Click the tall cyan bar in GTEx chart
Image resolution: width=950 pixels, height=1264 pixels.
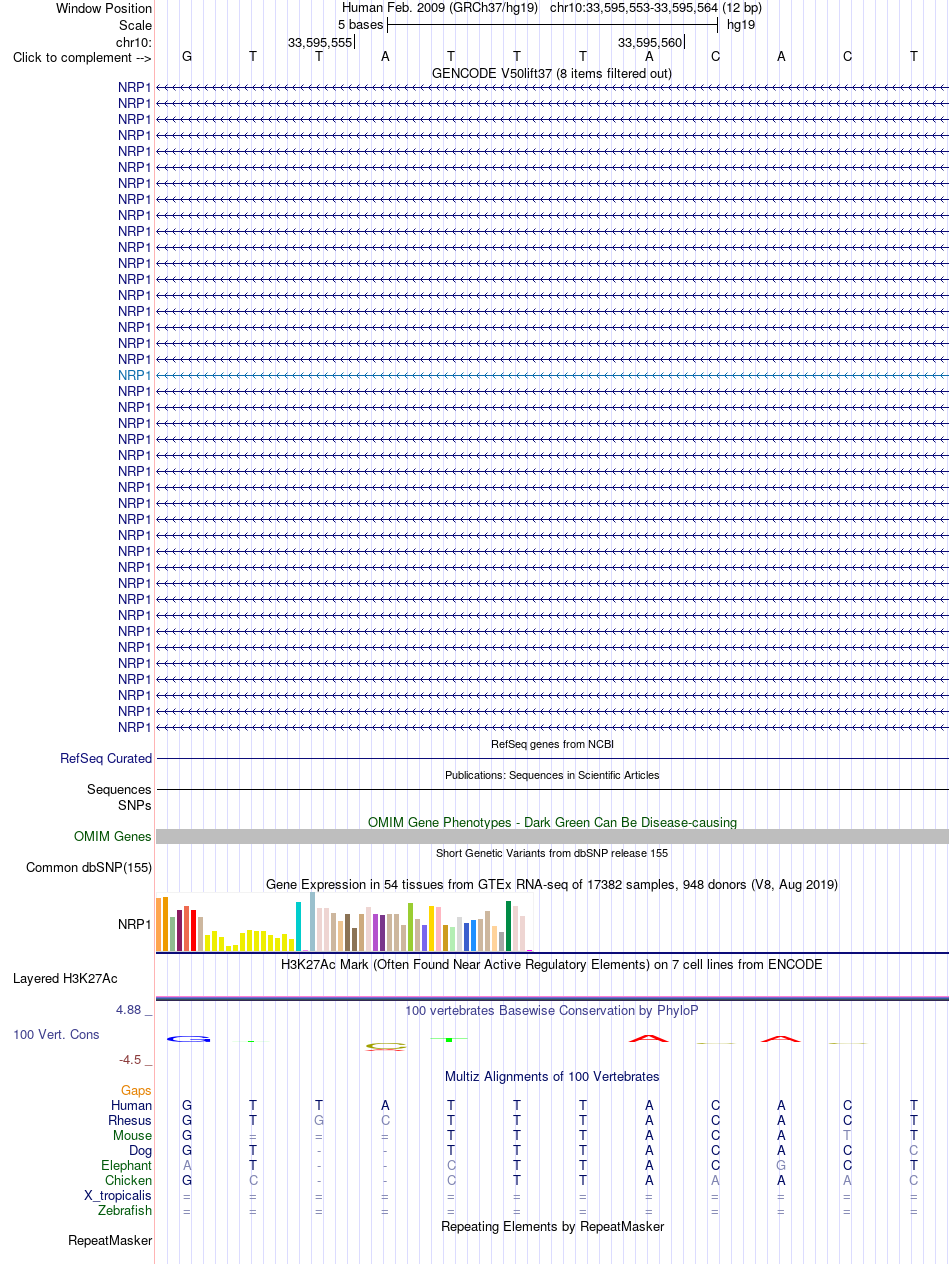(x=298, y=926)
